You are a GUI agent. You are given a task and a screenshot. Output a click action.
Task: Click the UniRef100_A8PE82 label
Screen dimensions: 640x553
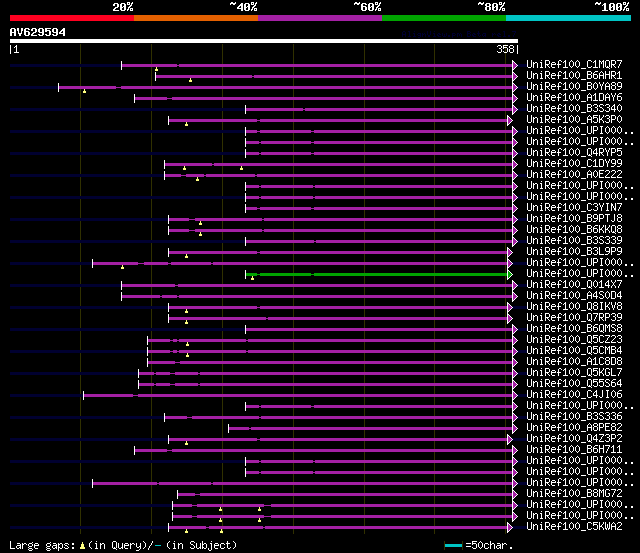click(x=574, y=428)
